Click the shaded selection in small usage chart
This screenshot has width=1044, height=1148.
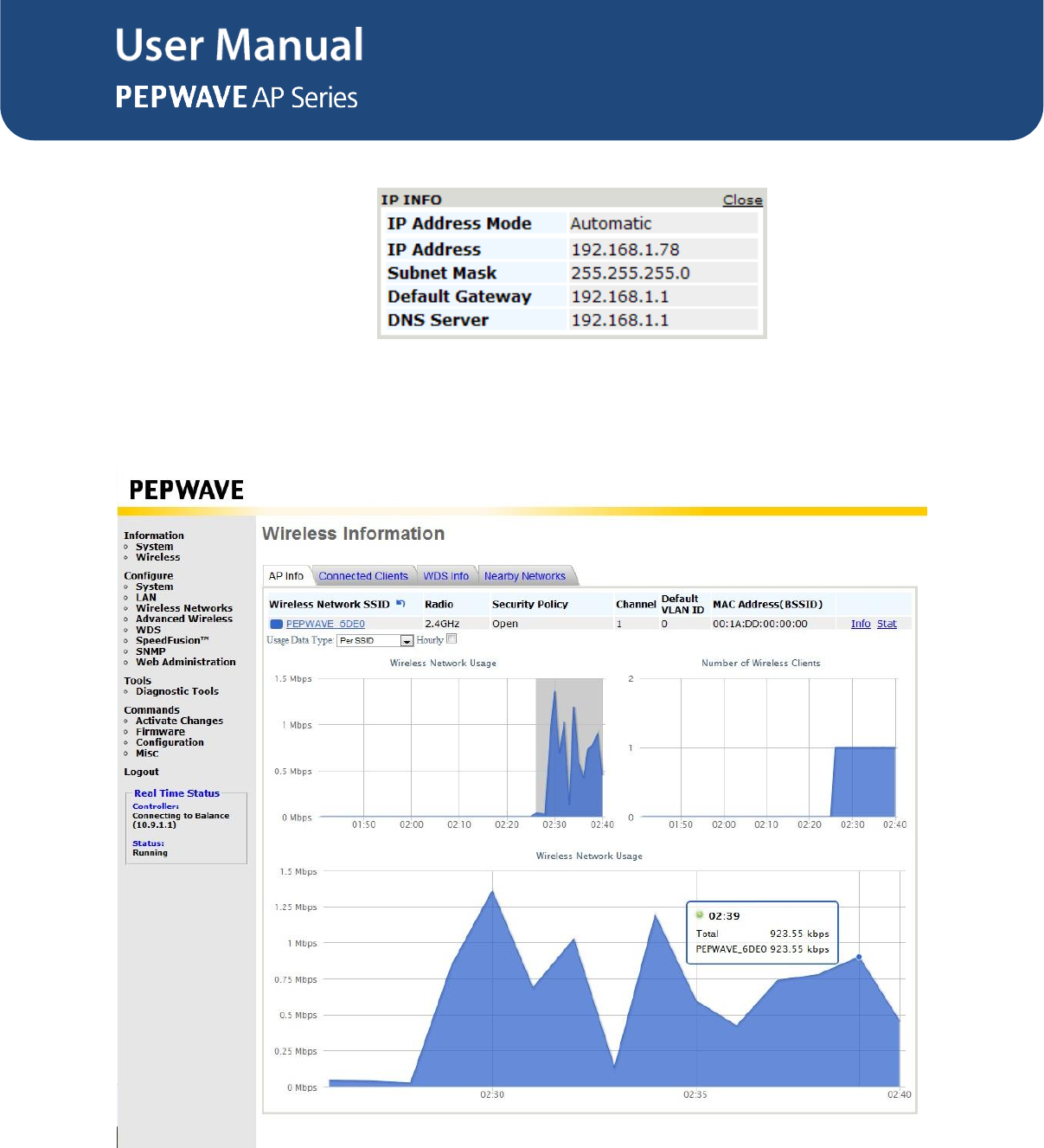coord(569,747)
